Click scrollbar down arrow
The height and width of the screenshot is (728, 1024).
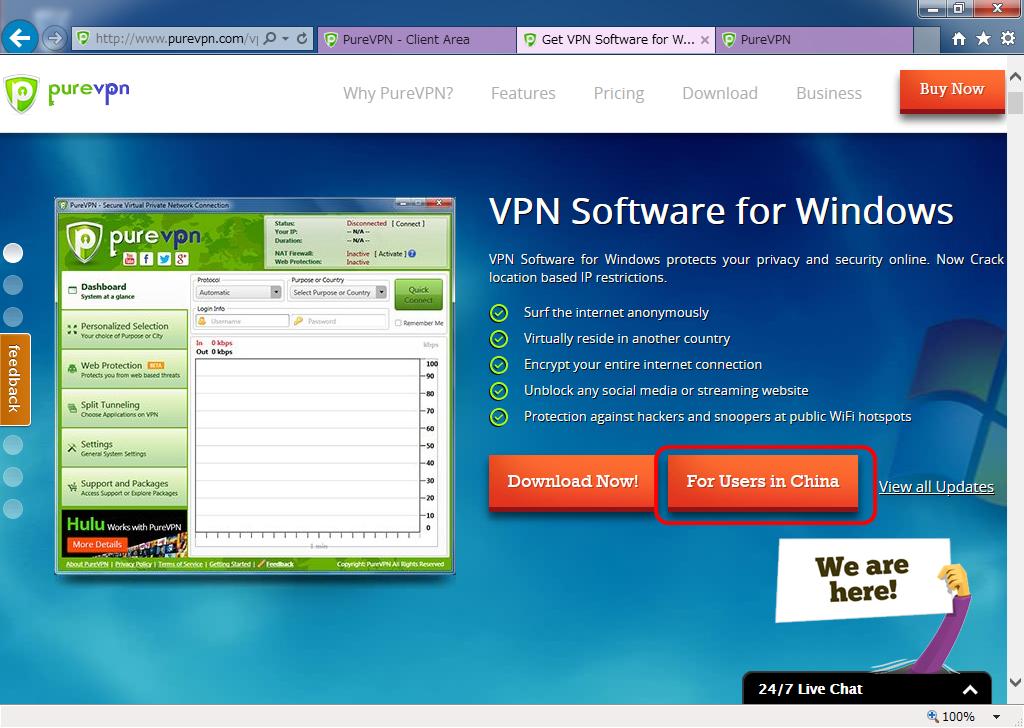[x=1016, y=682]
